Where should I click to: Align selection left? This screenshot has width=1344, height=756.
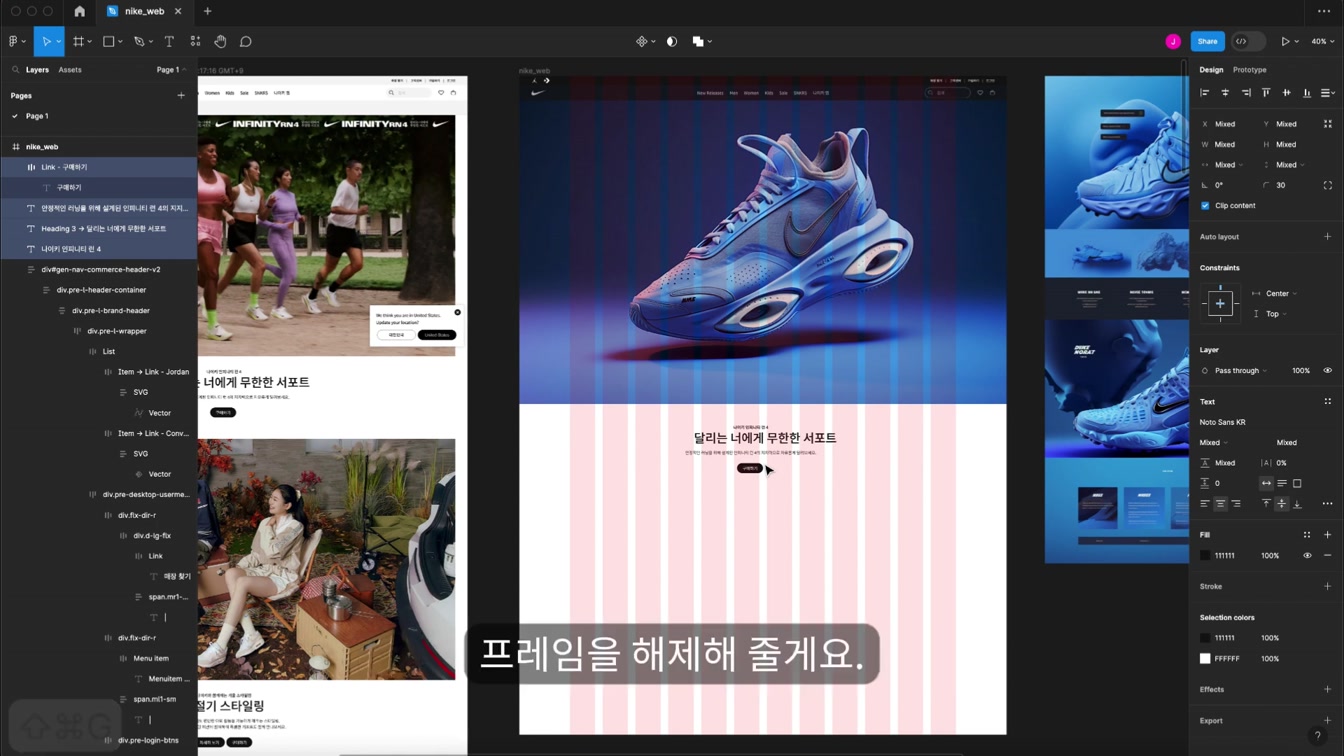(1205, 93)
